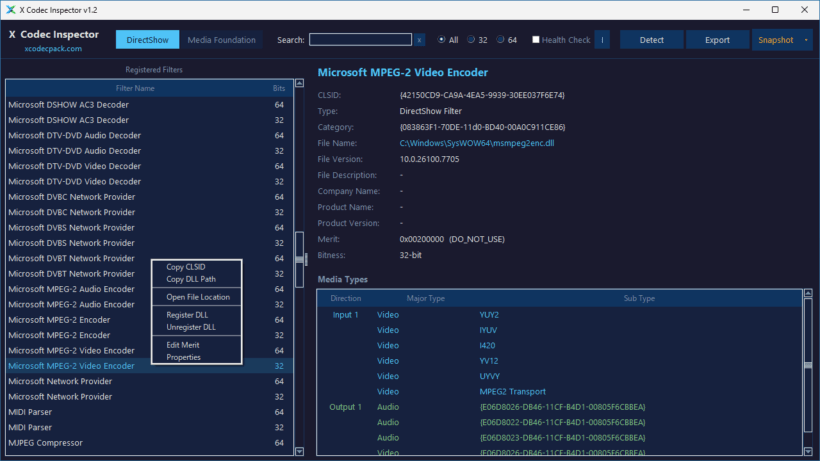Screen dimensions: 820x461
Task: Choose Register DLL from context menu
Action: (x=187, y=315)
